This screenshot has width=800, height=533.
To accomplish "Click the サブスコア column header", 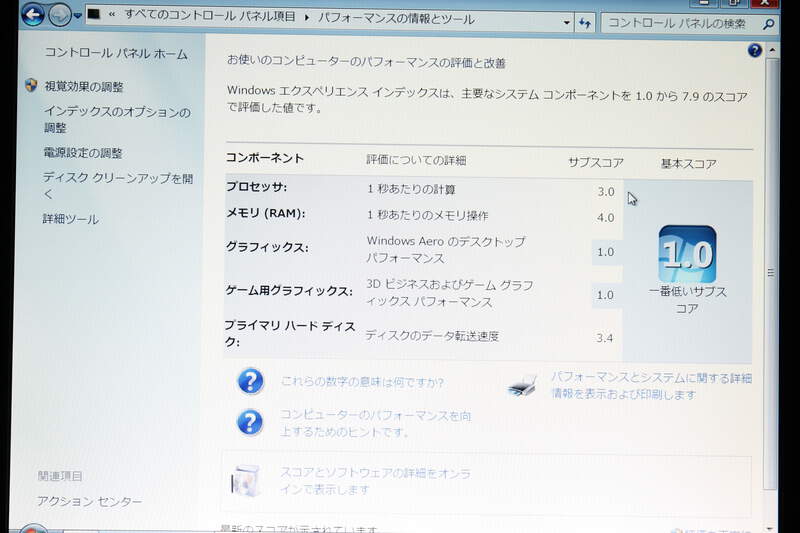I will 596,162.
